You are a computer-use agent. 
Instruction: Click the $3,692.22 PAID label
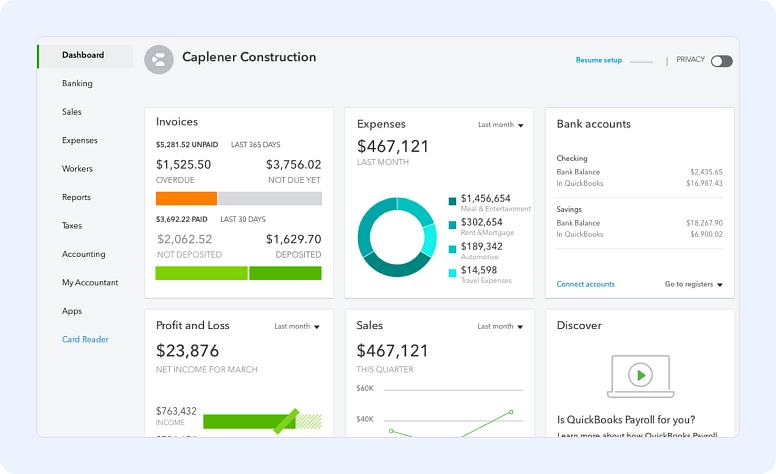(x=182, y=219)
